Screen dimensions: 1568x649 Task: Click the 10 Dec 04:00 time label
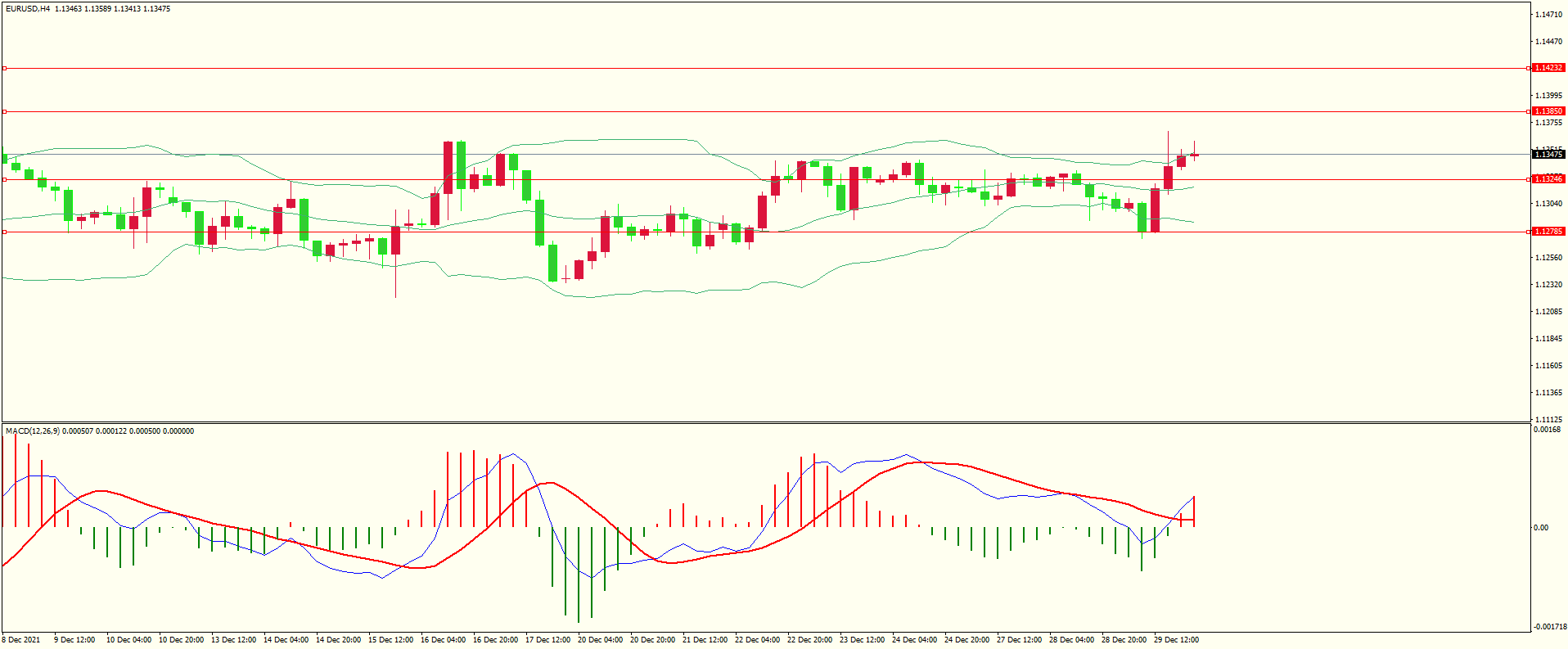[x=128, y=640]
